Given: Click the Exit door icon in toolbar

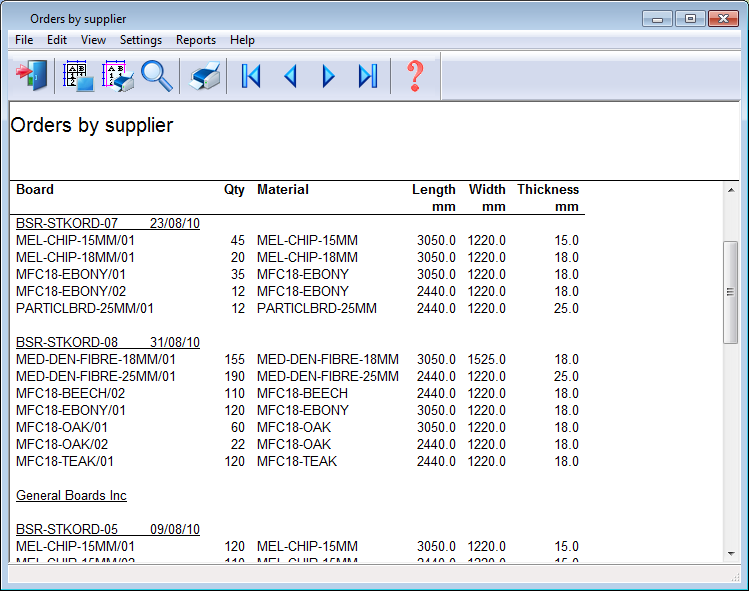Looking at the screenshot, I should tap(32, 75).
